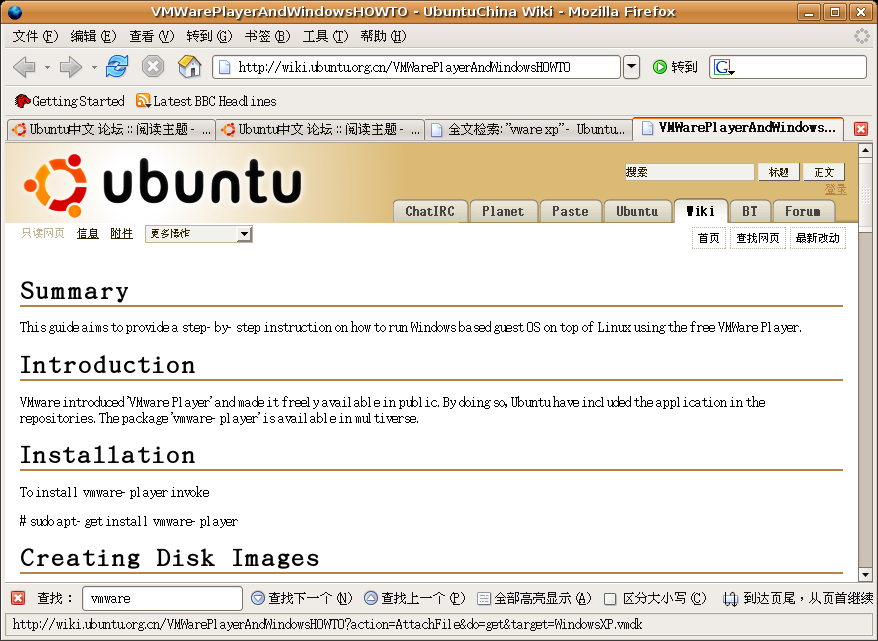Click the green Go (转到) button
The width and height of the screenshot is (878, 641).
[675, 67]
